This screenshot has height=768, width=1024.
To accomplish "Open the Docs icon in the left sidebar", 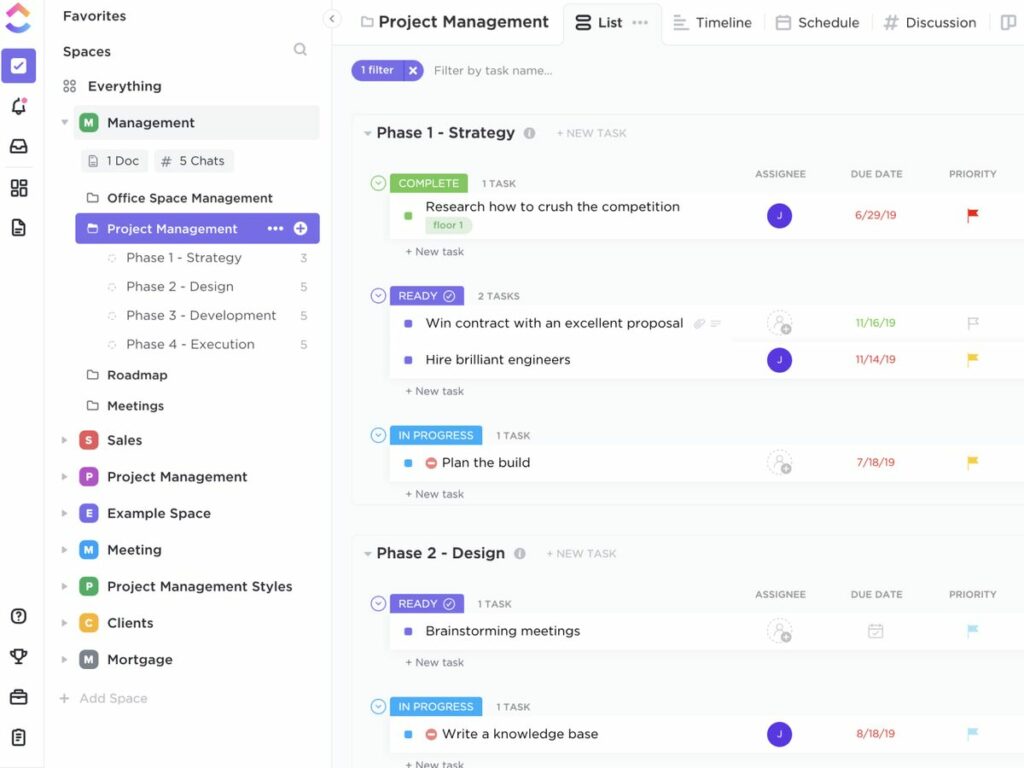I will pyautogui.click(x=20, y=227).
